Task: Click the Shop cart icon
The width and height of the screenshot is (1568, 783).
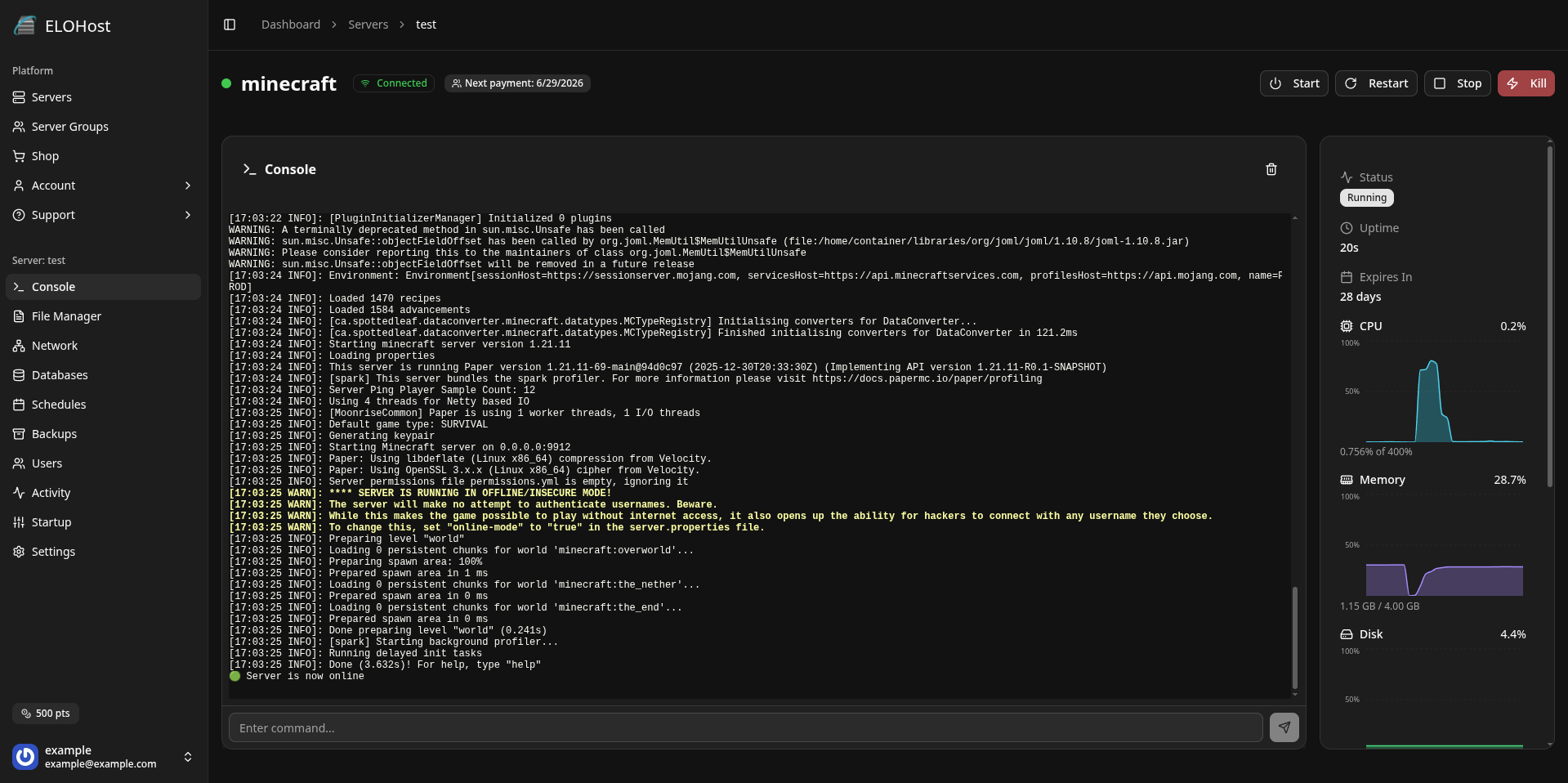Action: [x=19, y=156]
